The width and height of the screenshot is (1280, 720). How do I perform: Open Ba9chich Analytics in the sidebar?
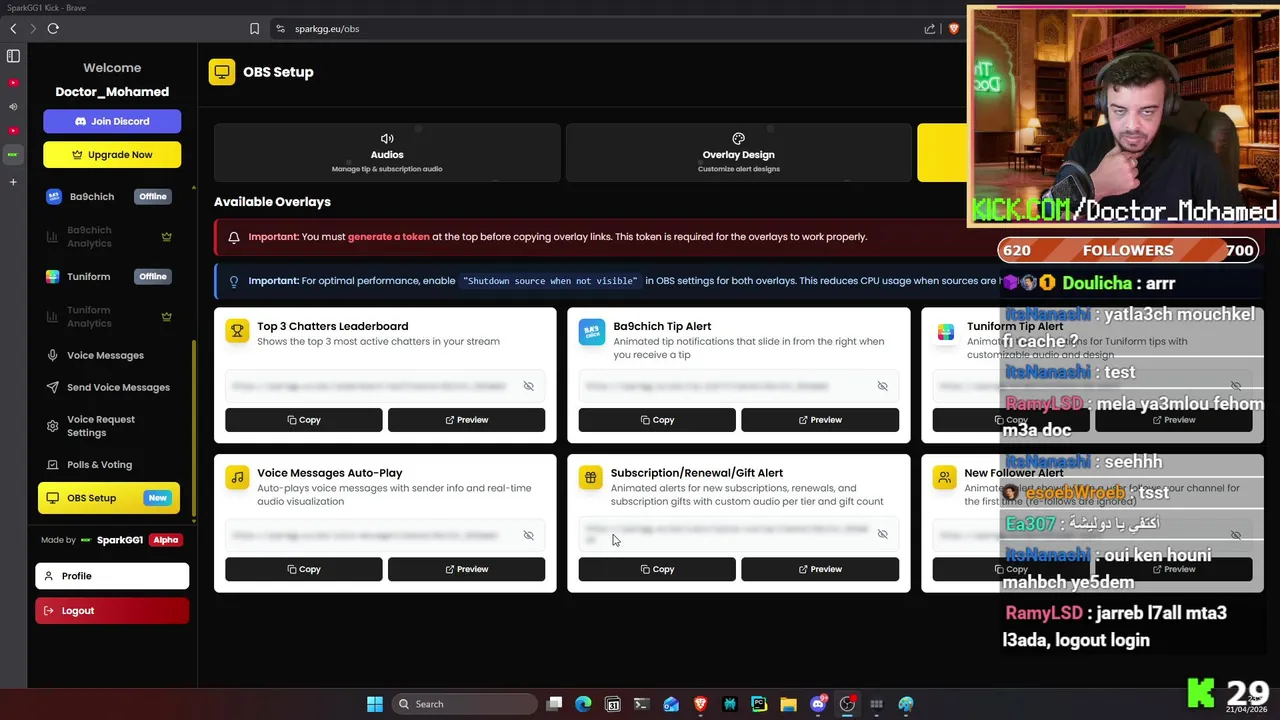pyautogui.click(x=109, y=237)
